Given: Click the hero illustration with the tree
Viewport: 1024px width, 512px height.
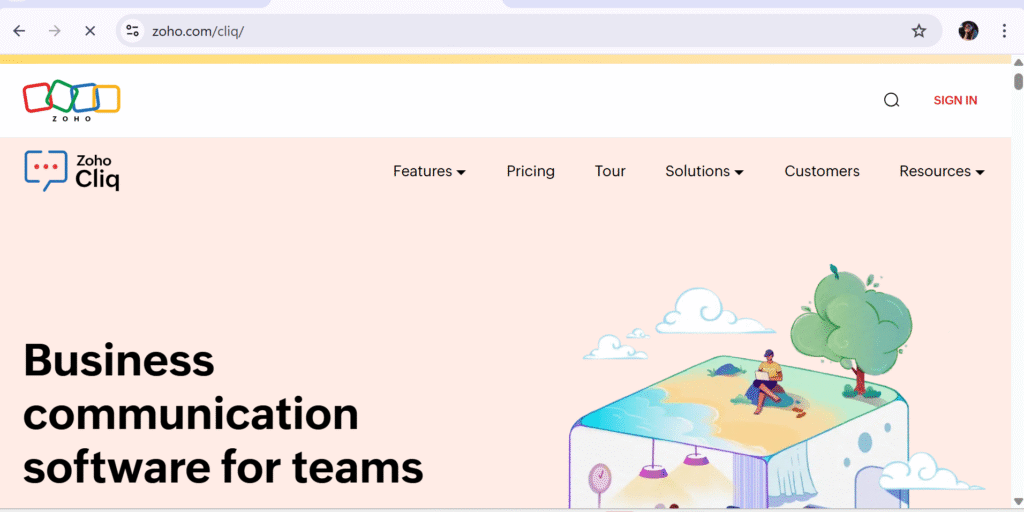Looking at the screenshot, I should (777, 385).
